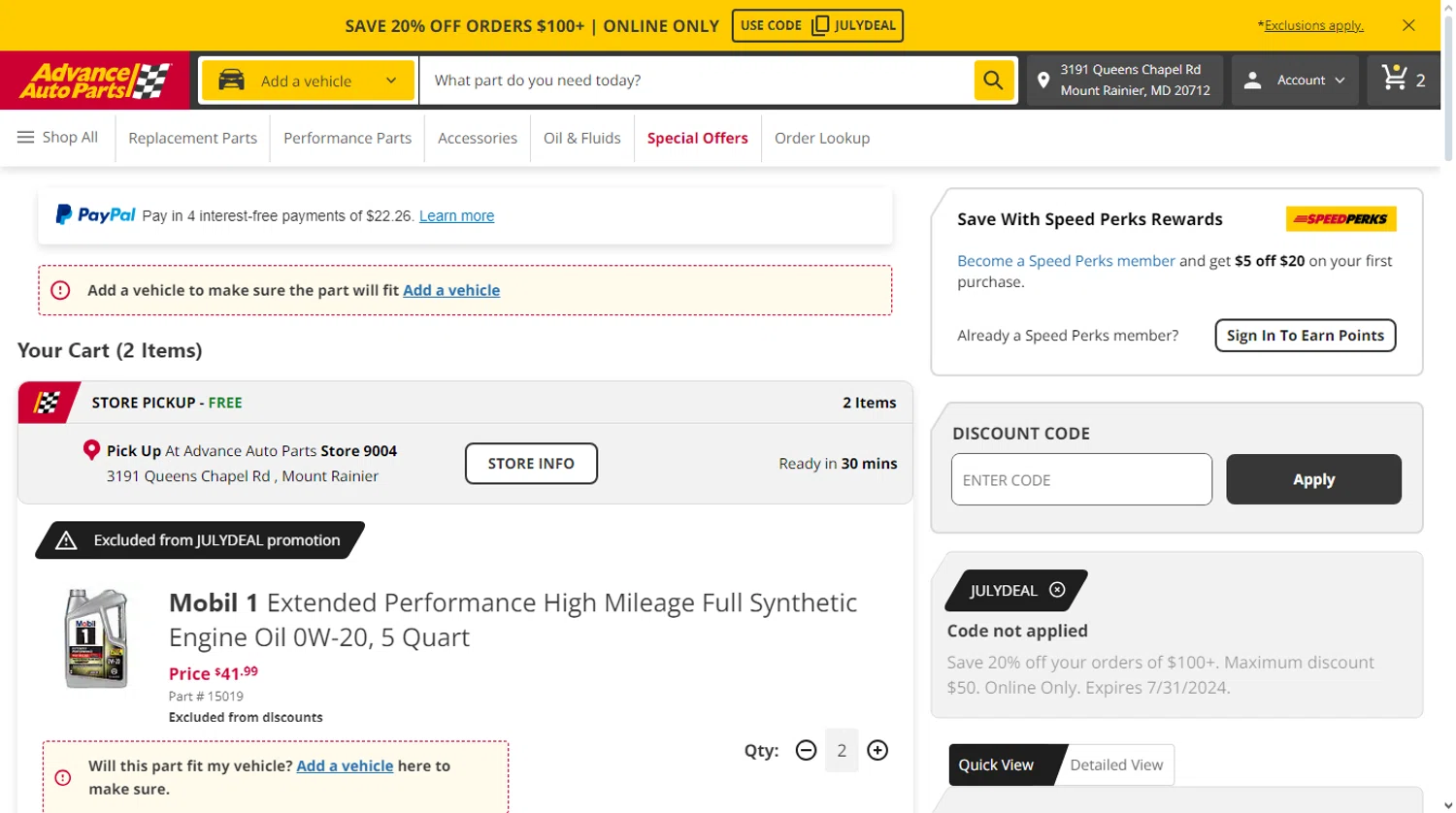Click the warning triangle on exclusion badge
Screen dimensions: 1456x813
click(x=66, y=540)
